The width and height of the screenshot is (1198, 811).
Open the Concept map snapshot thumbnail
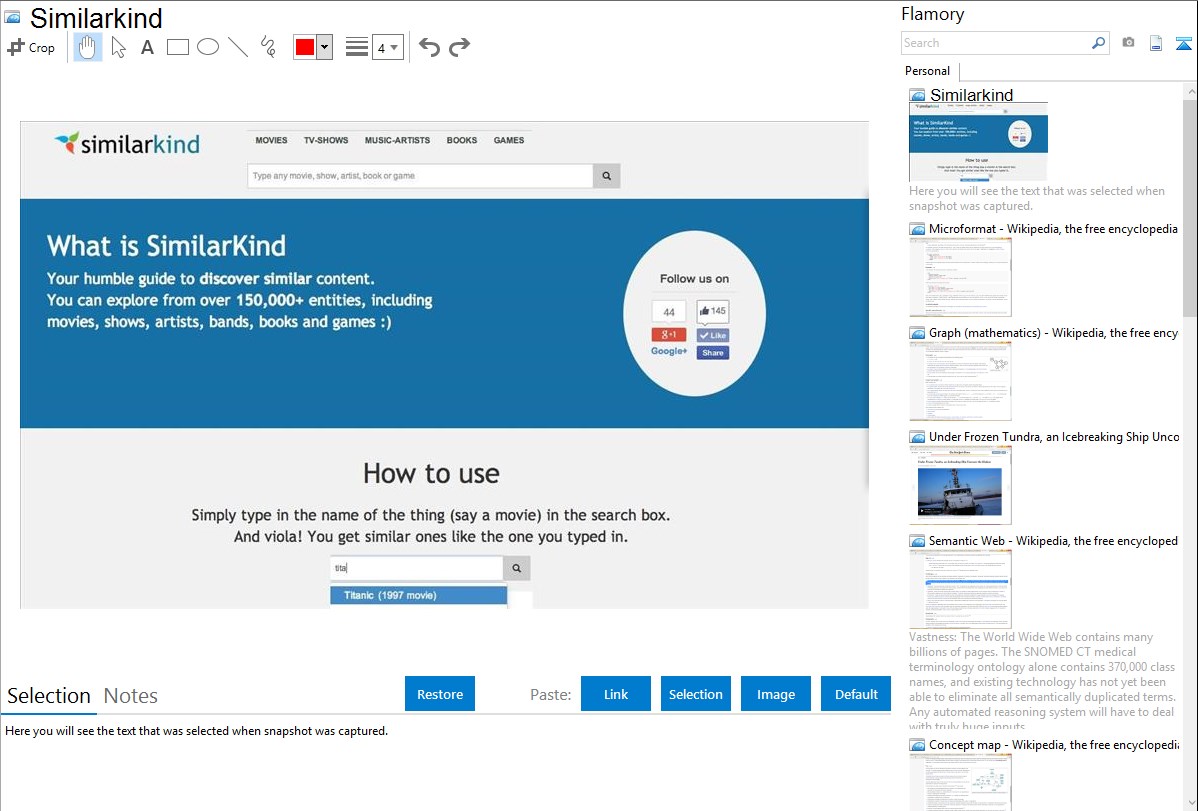[960, 782]
